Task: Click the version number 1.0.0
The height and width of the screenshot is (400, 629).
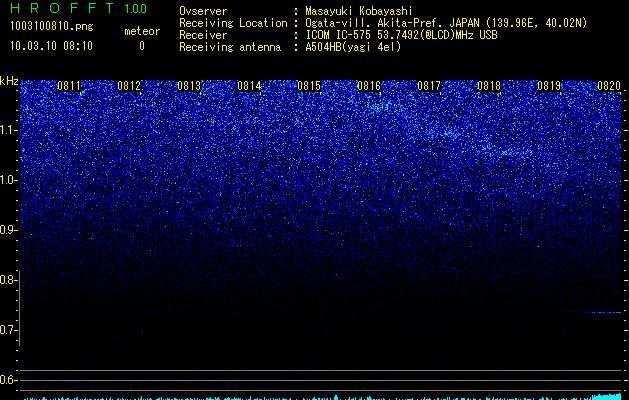Action: 136,9
